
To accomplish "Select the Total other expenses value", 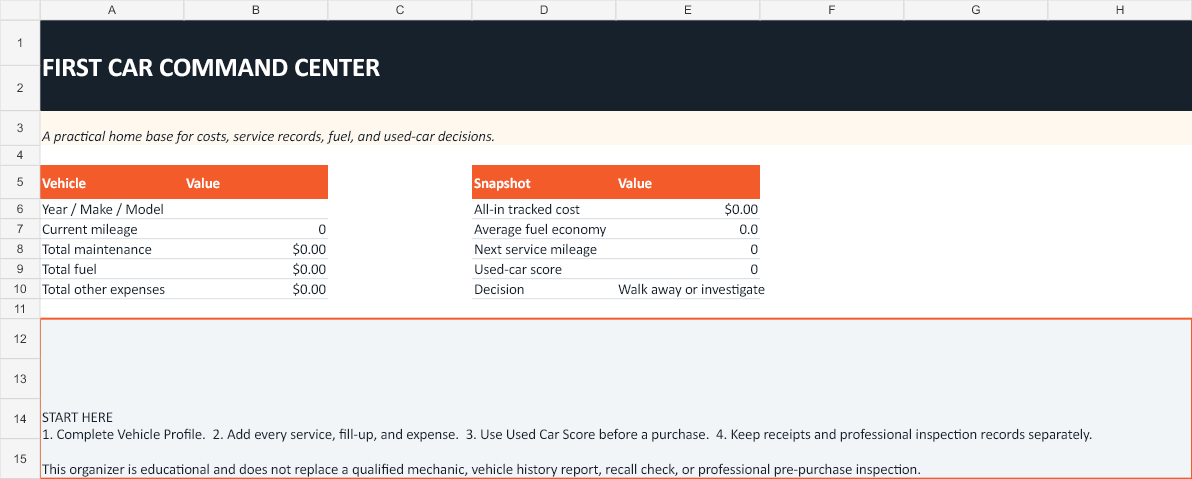I will coord(256,289).
